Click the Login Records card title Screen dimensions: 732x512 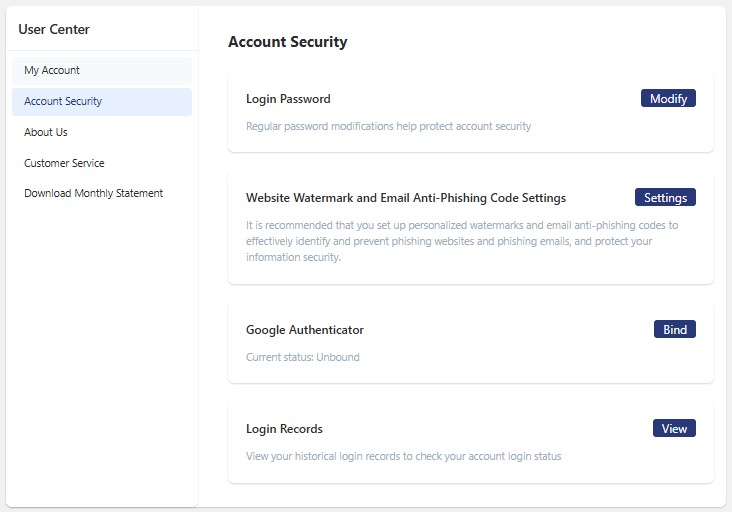click(x=284, y=429)
